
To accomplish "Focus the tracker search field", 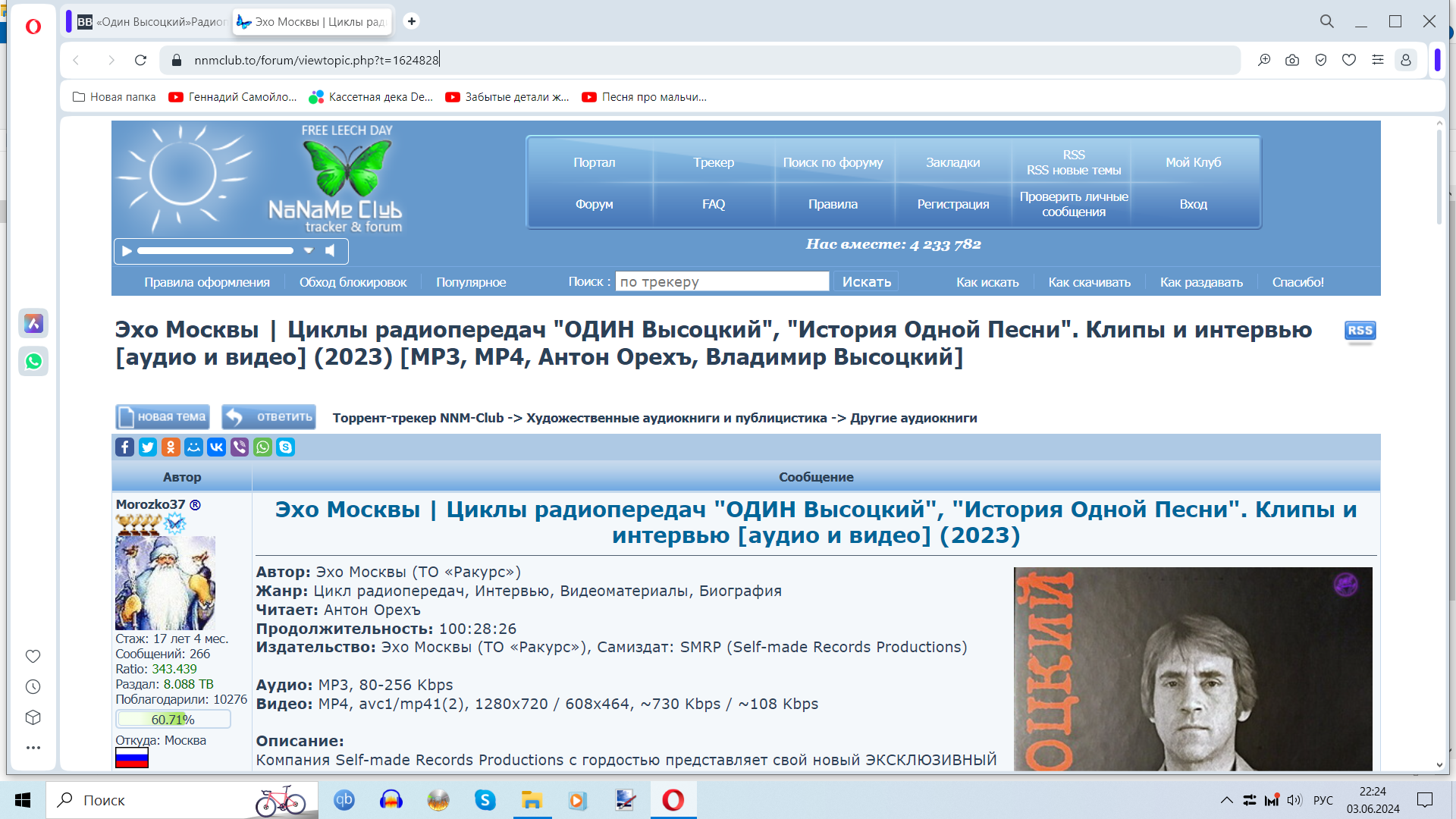I will 722,282.
